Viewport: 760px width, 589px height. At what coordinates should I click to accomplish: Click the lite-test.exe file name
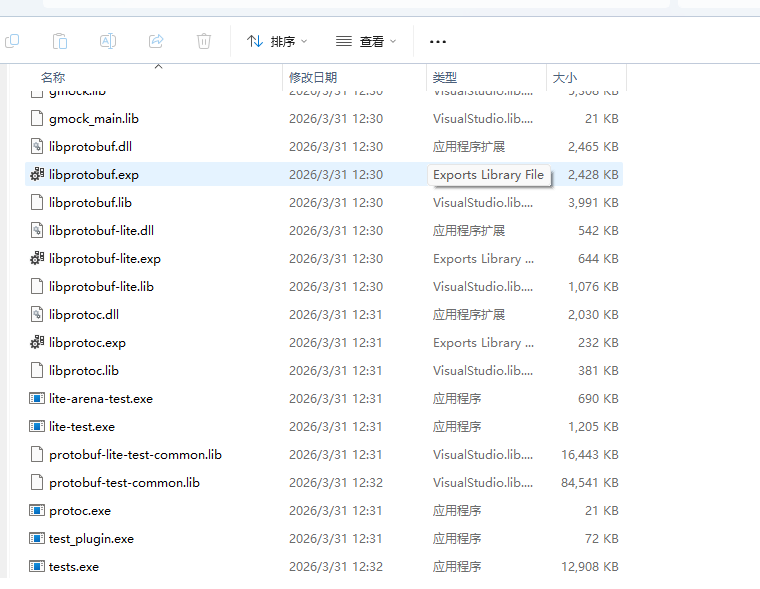(x=82, y=427)
